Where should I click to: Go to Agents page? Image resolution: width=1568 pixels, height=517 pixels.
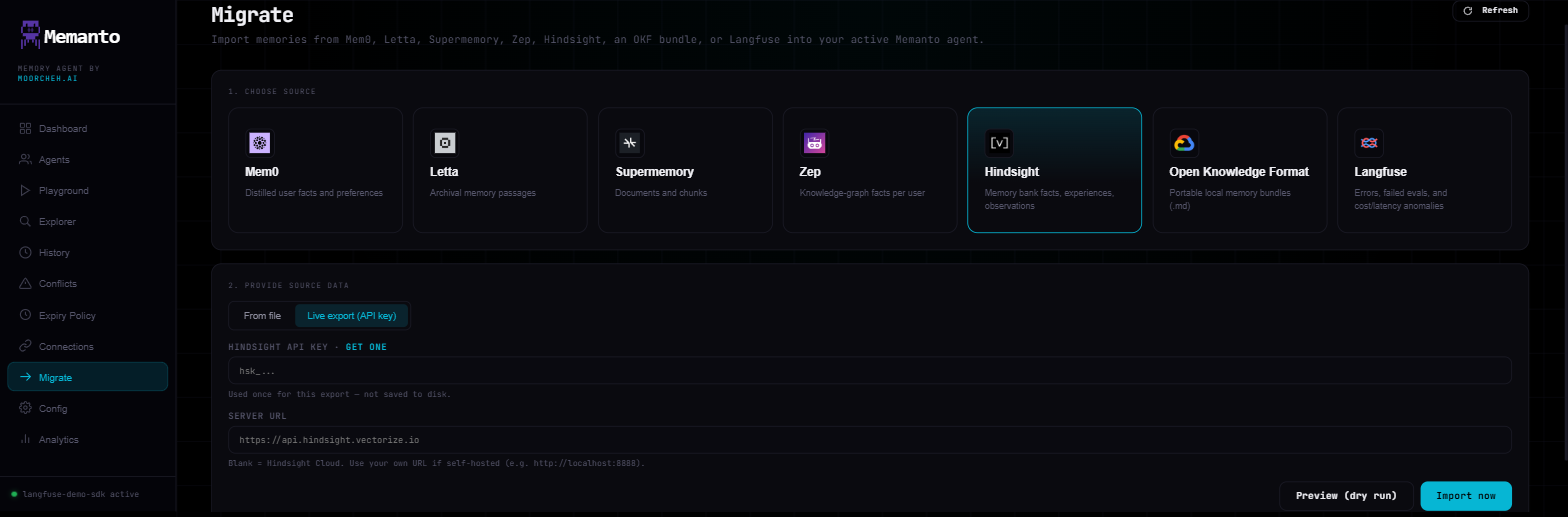87,160
